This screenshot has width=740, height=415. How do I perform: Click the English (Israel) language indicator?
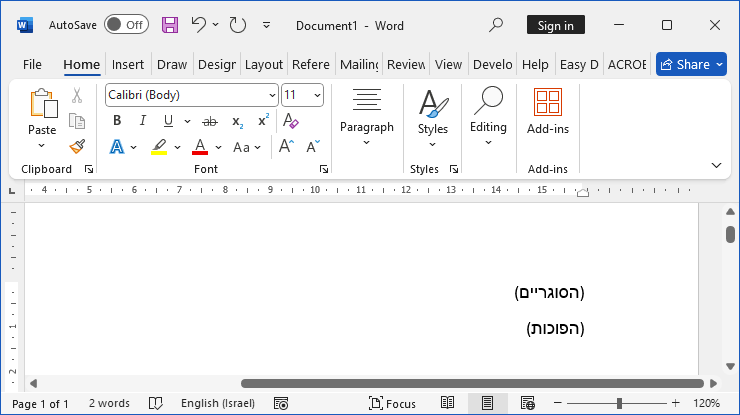point(217,403)
